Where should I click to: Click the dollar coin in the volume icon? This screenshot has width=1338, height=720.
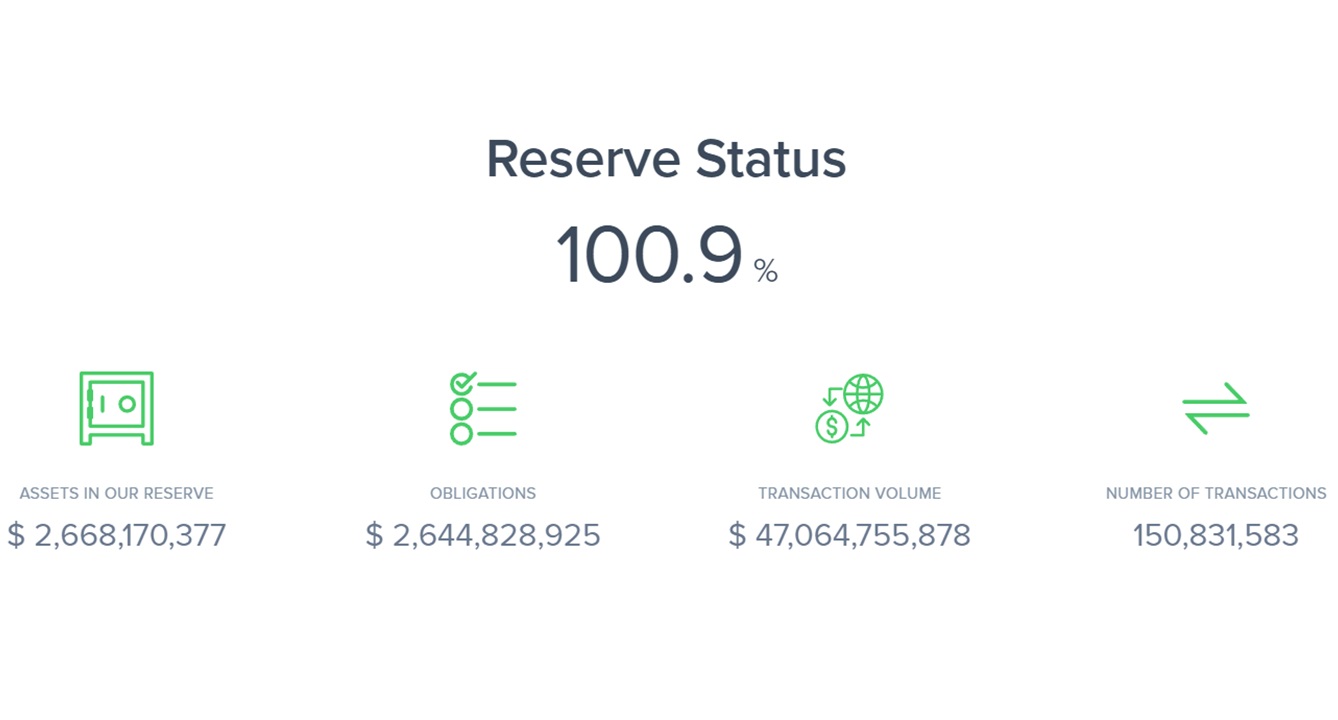[831, 427]
